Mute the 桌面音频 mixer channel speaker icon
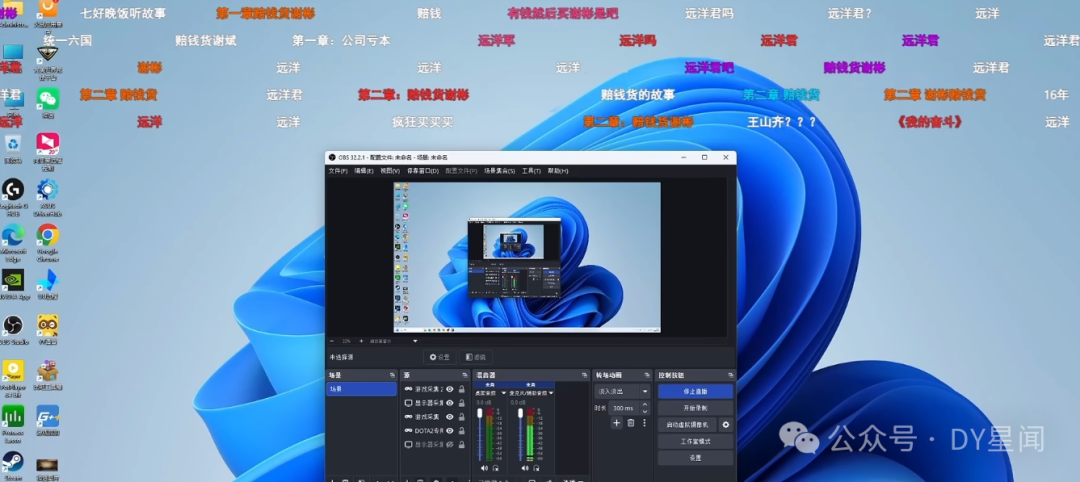1080x482 pixels. (484, 468)
